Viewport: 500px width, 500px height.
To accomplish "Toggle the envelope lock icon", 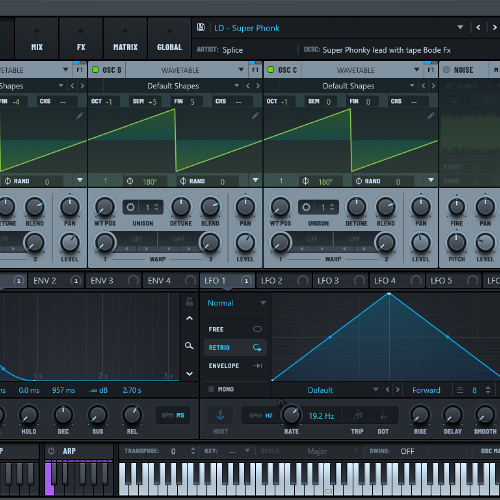I will 189,302.
